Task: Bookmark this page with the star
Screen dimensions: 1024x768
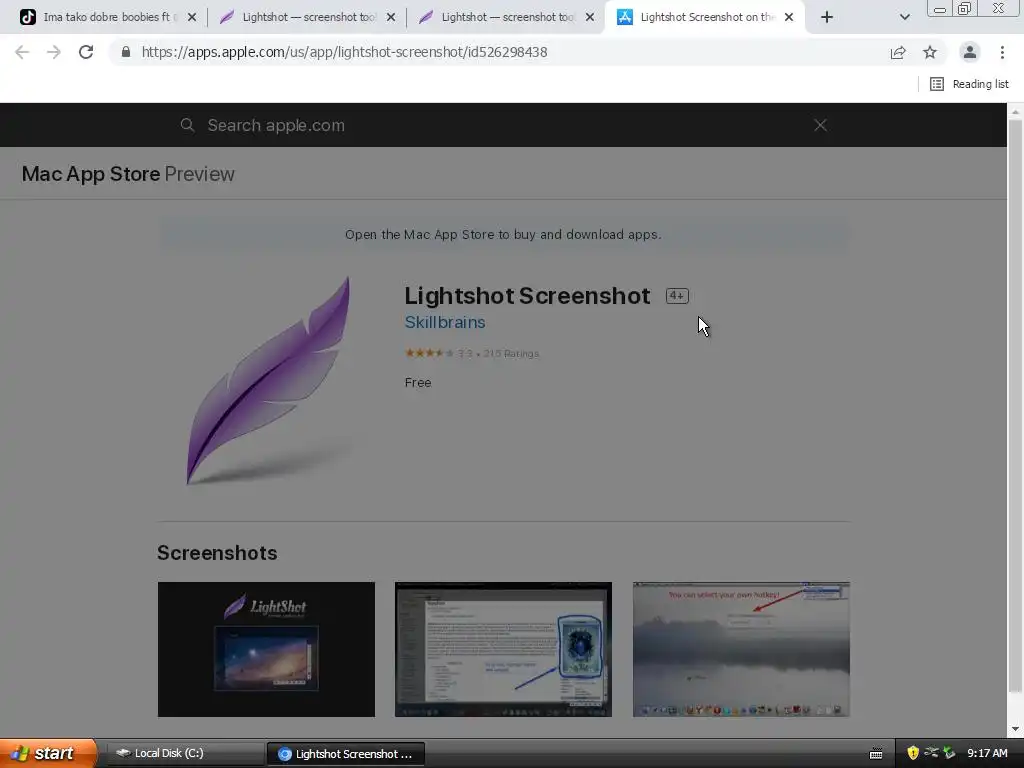Action: [x=930, y=52]
